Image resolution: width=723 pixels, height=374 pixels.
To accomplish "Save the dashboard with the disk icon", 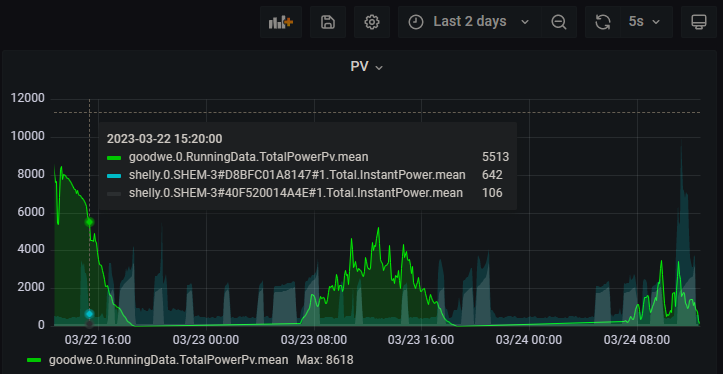I will (x=327, y=22).
